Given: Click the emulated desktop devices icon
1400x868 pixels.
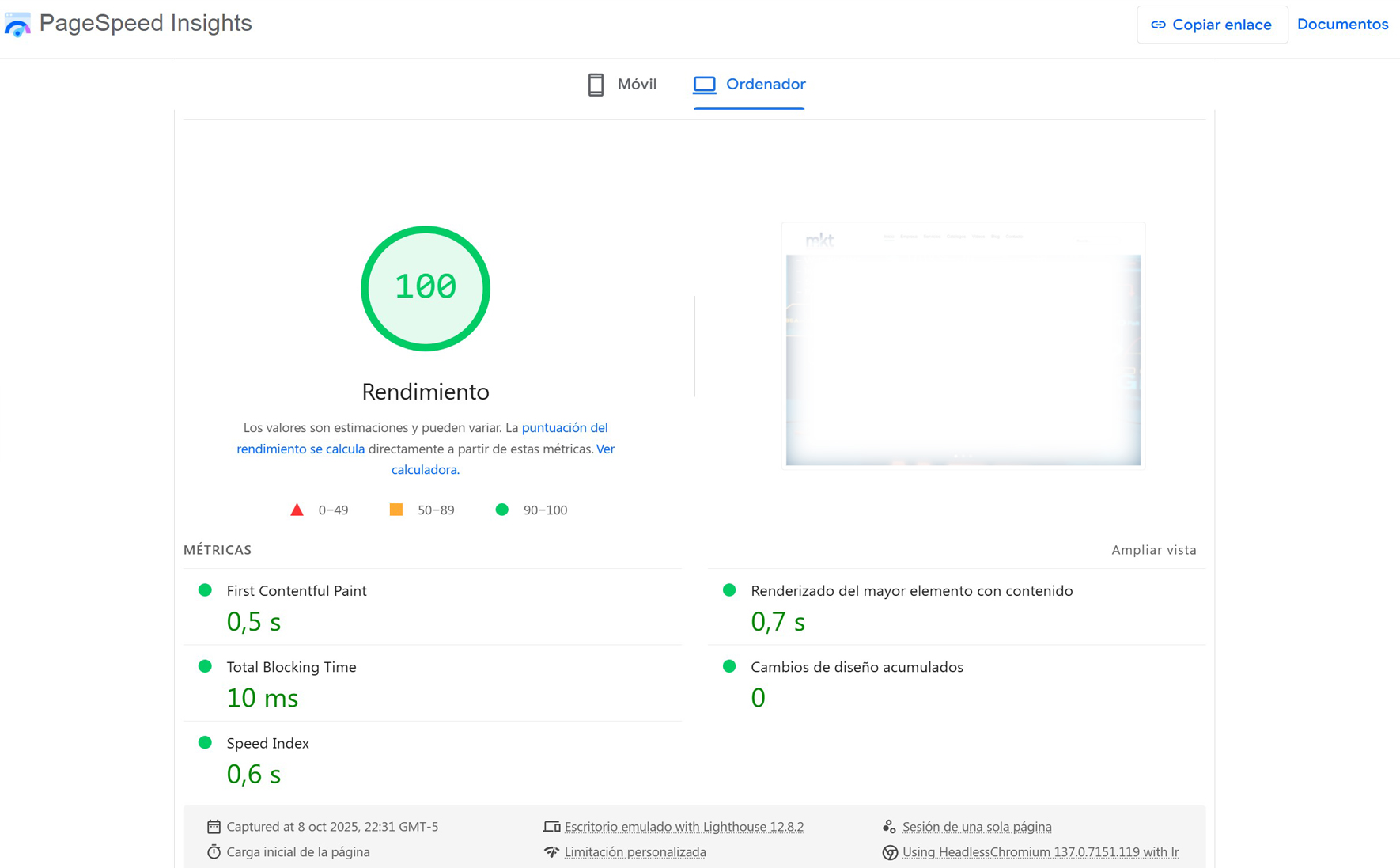Looking at the screenshot, I should pos(551,827).
